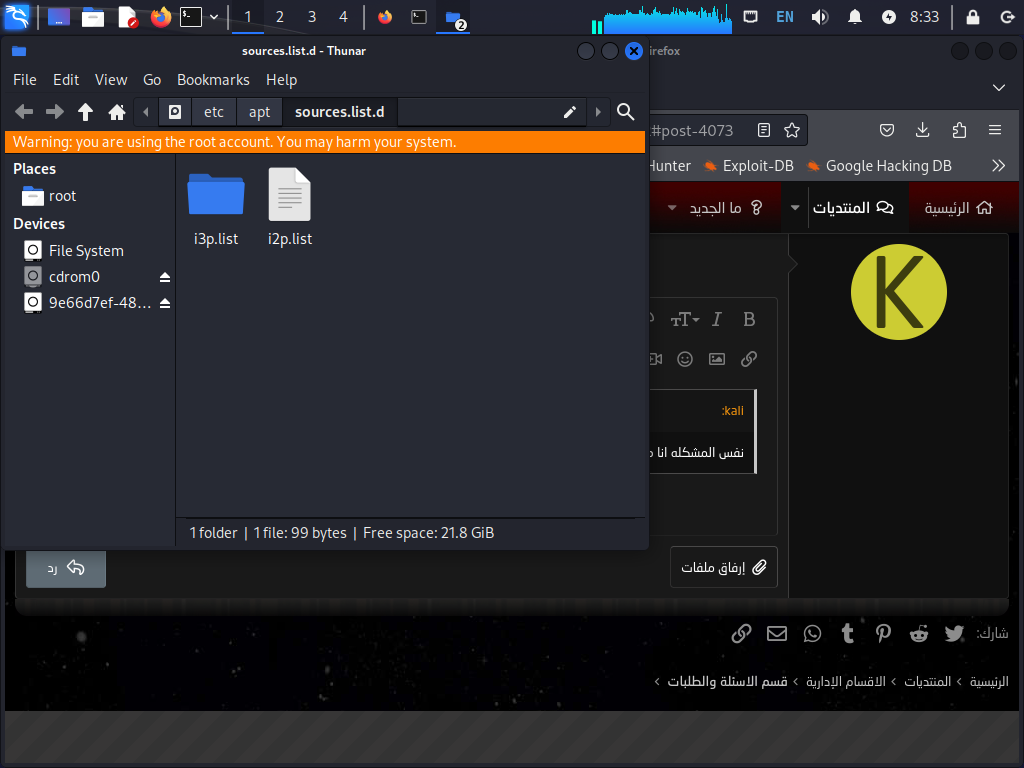The width and height of the screenshot is (1024, 768).
Task: Click إرفاق ملفات attach files button
Action: 724,567
